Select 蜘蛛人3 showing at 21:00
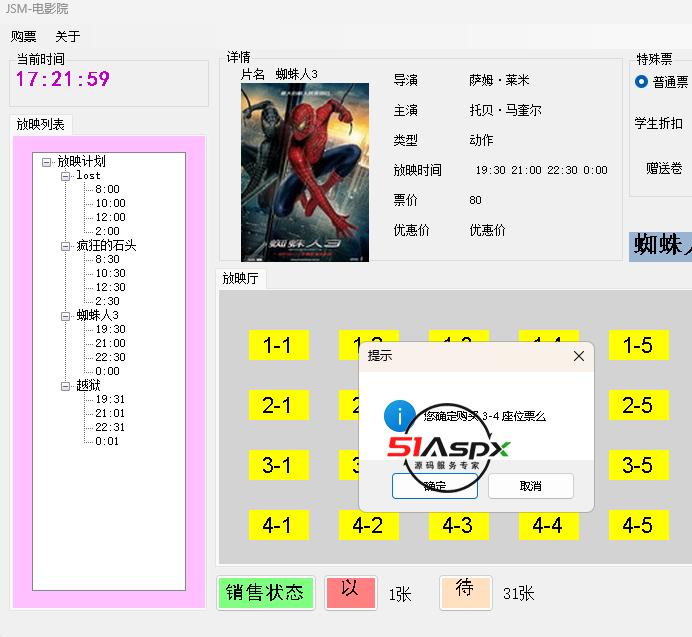Image resolution: width=692 pixels, height=637 pixels. (110, 343)
